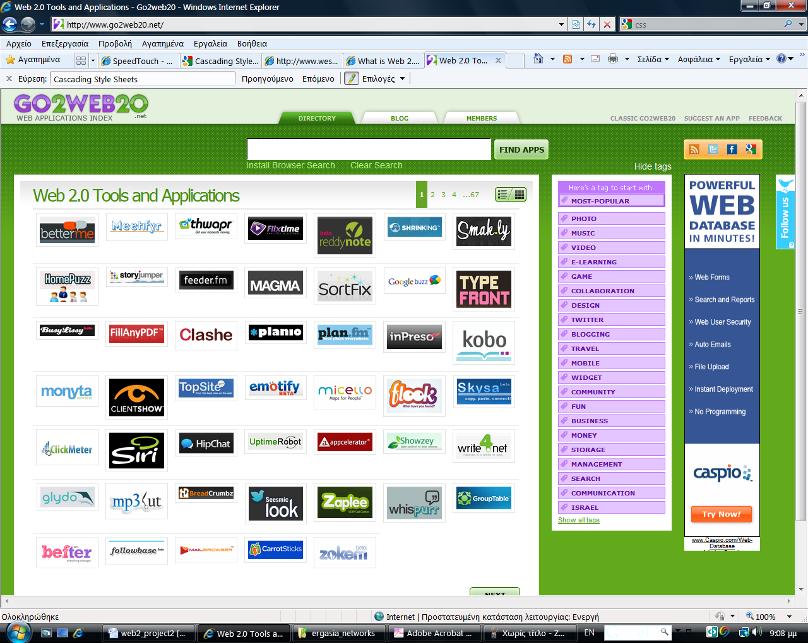Select the MOST-POPULAR tag
Screen dimensions: 808x643
click(x=611, y=201)
